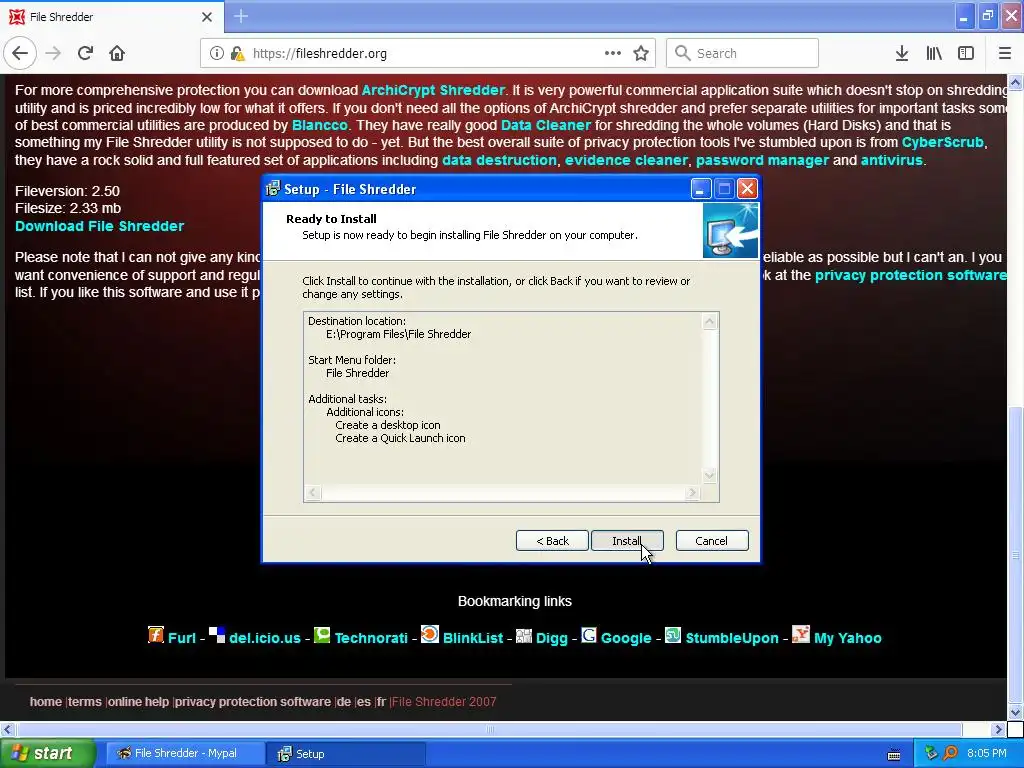Close the File Shredder browser tab
Image resolution: width=1024 pixels, height=768 pixels.
[x=207, y=17]
